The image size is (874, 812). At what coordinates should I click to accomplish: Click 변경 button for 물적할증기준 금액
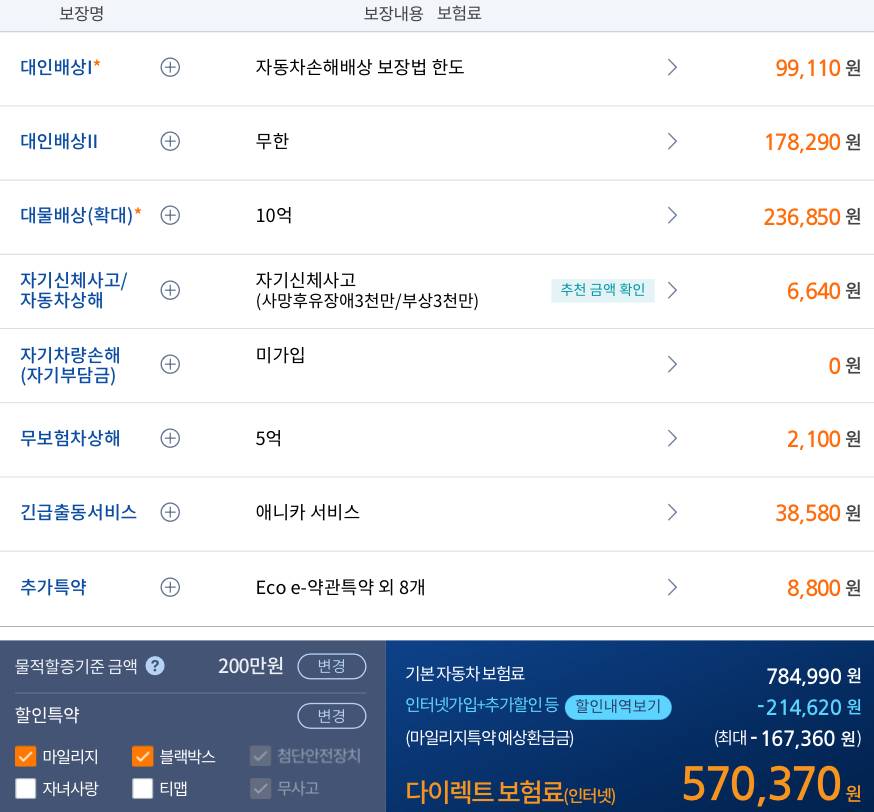pos(331,666)
